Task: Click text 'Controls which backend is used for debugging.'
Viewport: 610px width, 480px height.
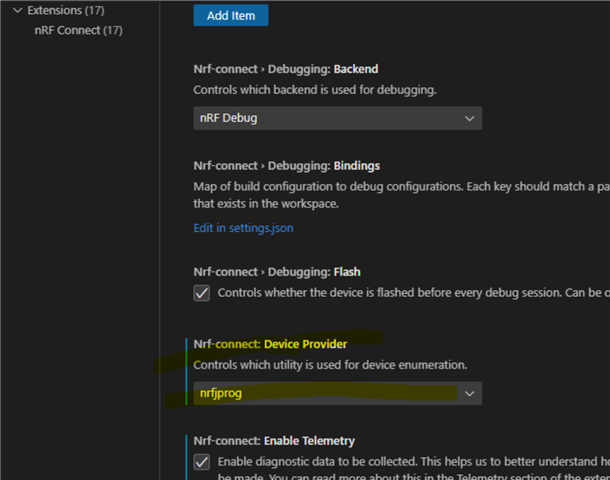Action: (315, 90)
